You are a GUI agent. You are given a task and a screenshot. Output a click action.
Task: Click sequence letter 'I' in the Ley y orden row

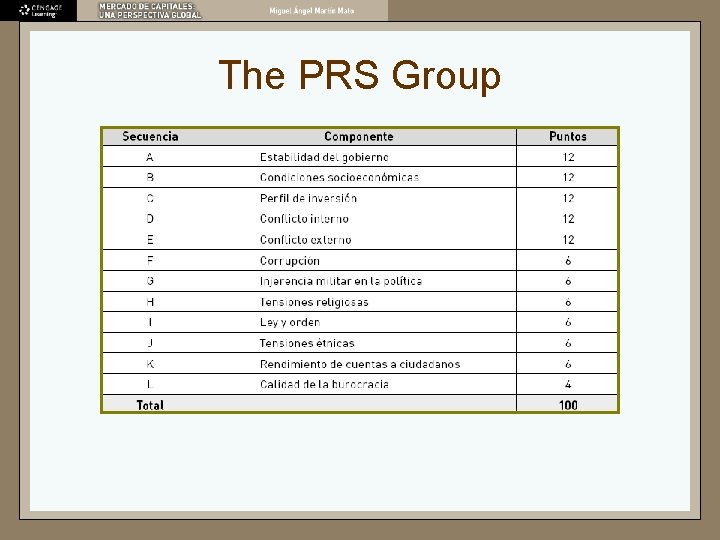coord(150,322)
